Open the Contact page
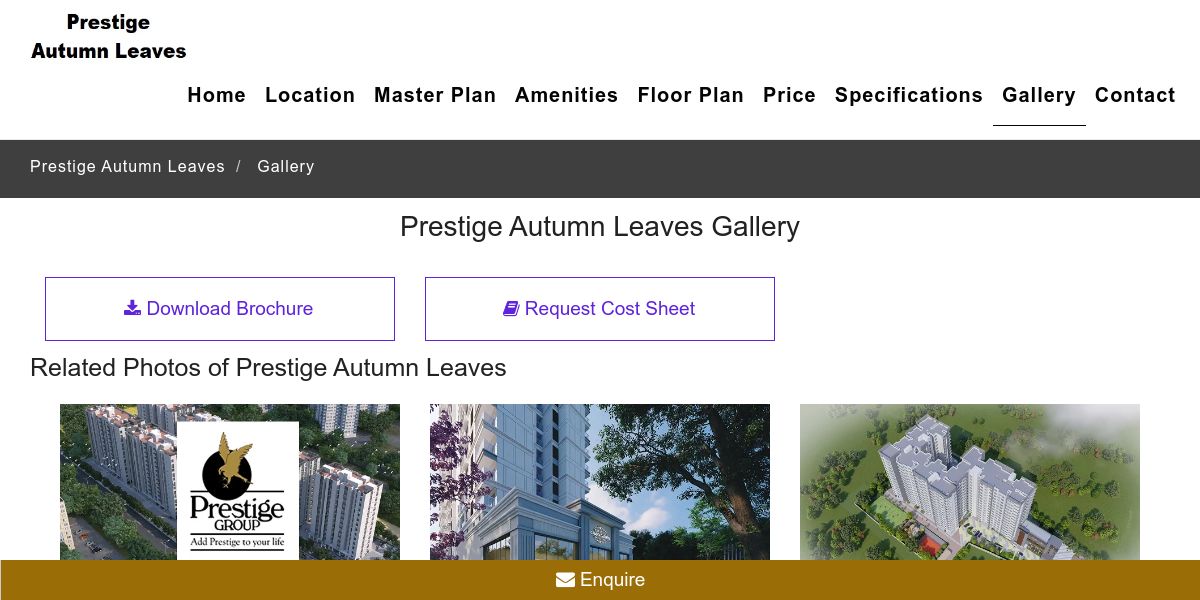 1134,95
